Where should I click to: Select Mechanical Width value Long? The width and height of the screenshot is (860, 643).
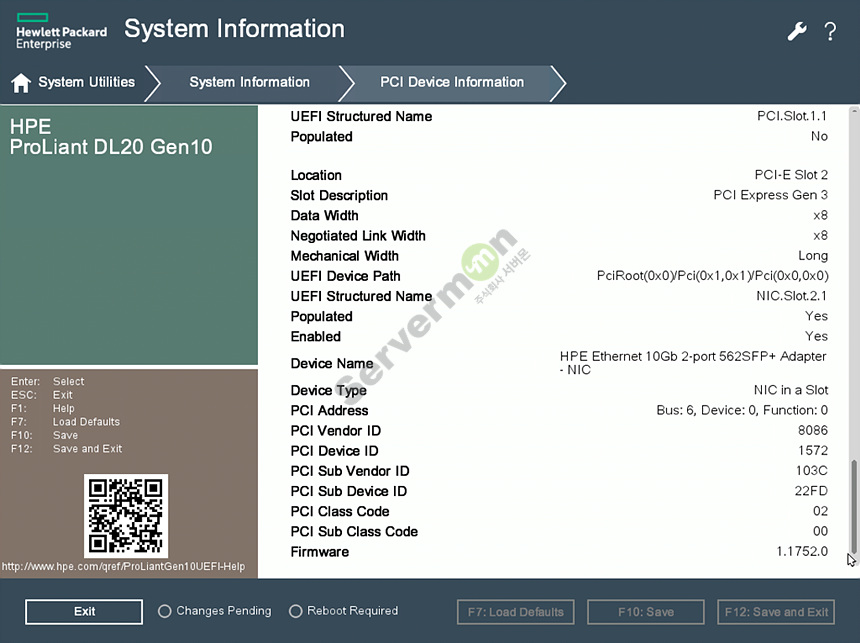(813, 256)
